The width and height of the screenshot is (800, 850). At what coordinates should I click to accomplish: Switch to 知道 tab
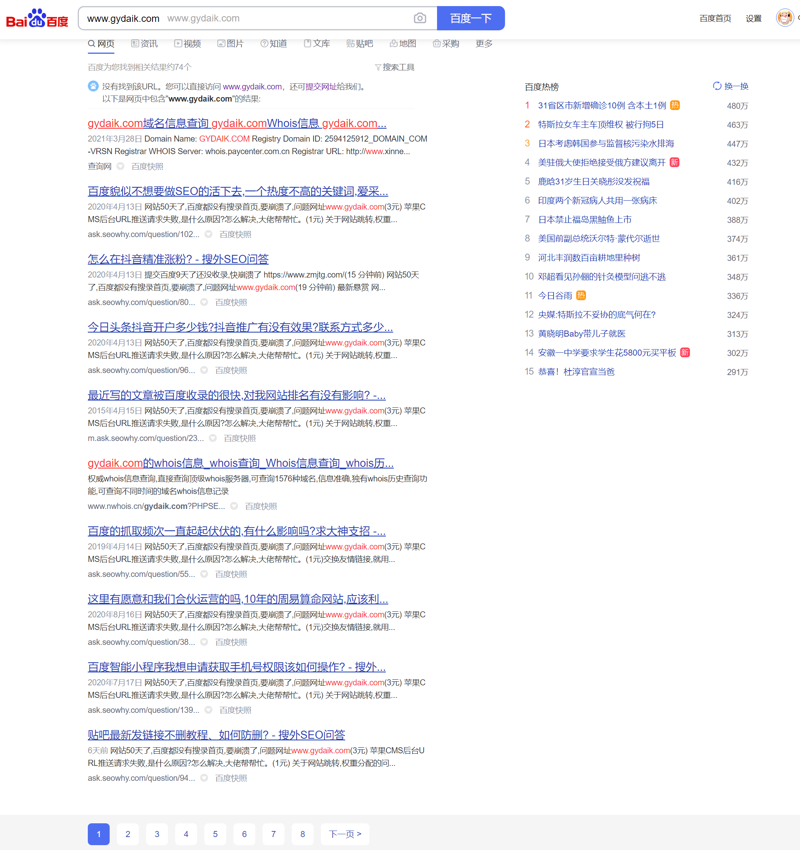(274, 44)
